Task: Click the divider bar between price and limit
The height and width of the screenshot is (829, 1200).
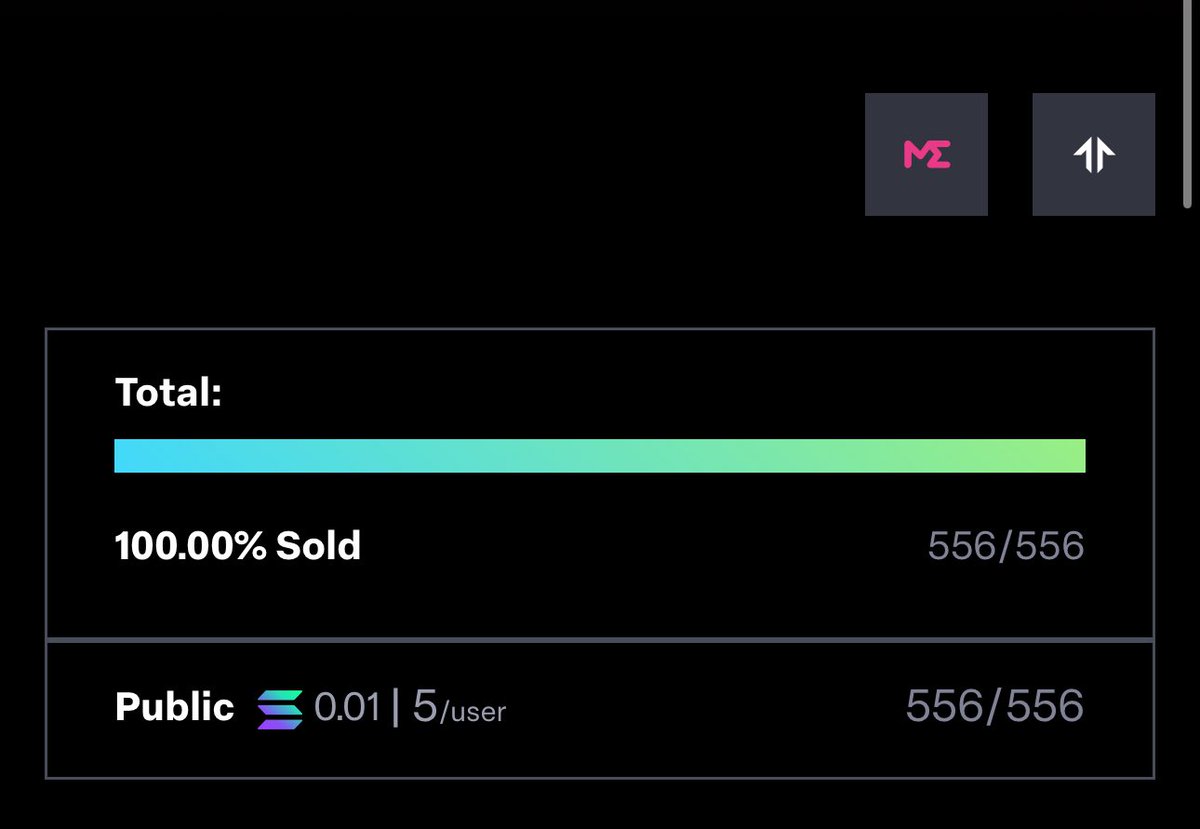Action: coord(396,708)
